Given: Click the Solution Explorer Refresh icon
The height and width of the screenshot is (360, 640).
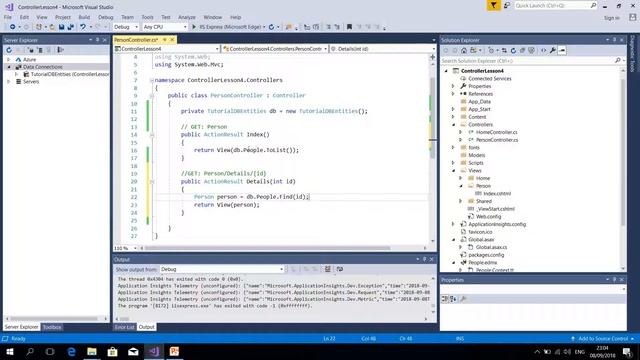Looking at the screenshot, I should [x=513, y=51].
